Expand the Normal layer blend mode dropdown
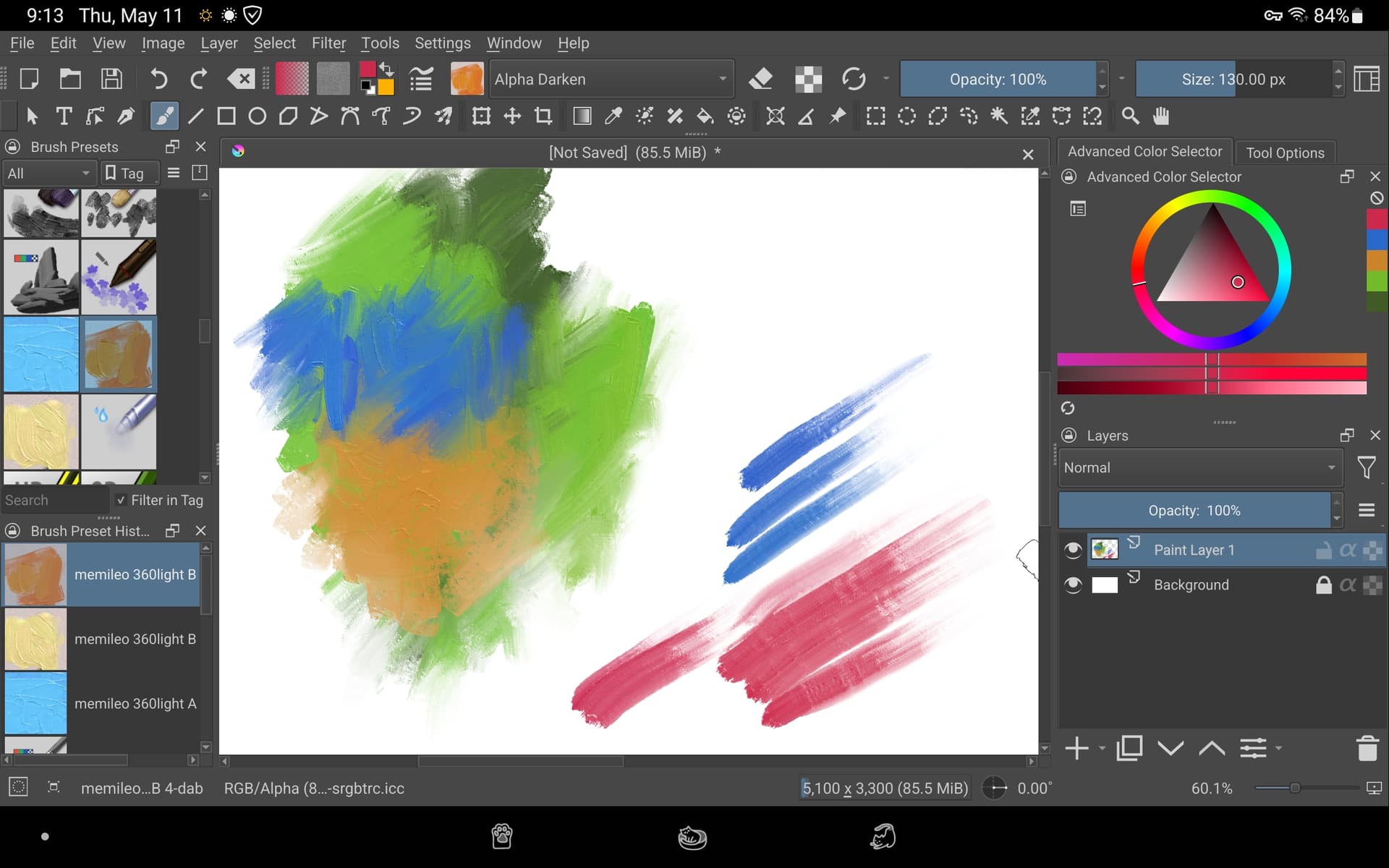This screenshot has width=1389, height=868. click(x=1199, y=468)
